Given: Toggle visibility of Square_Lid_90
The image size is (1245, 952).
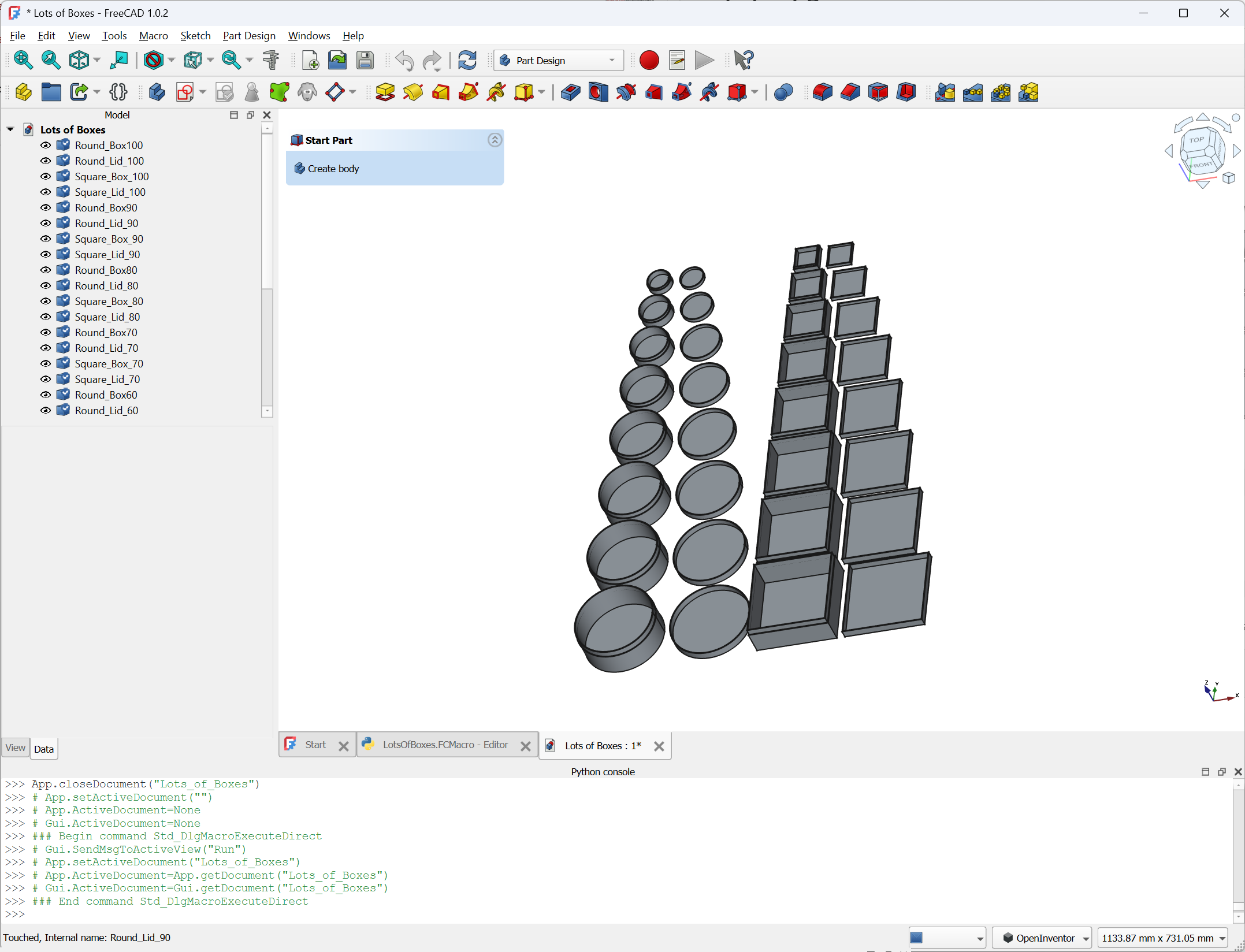Looking at the screenshot, I should [46, 255].
